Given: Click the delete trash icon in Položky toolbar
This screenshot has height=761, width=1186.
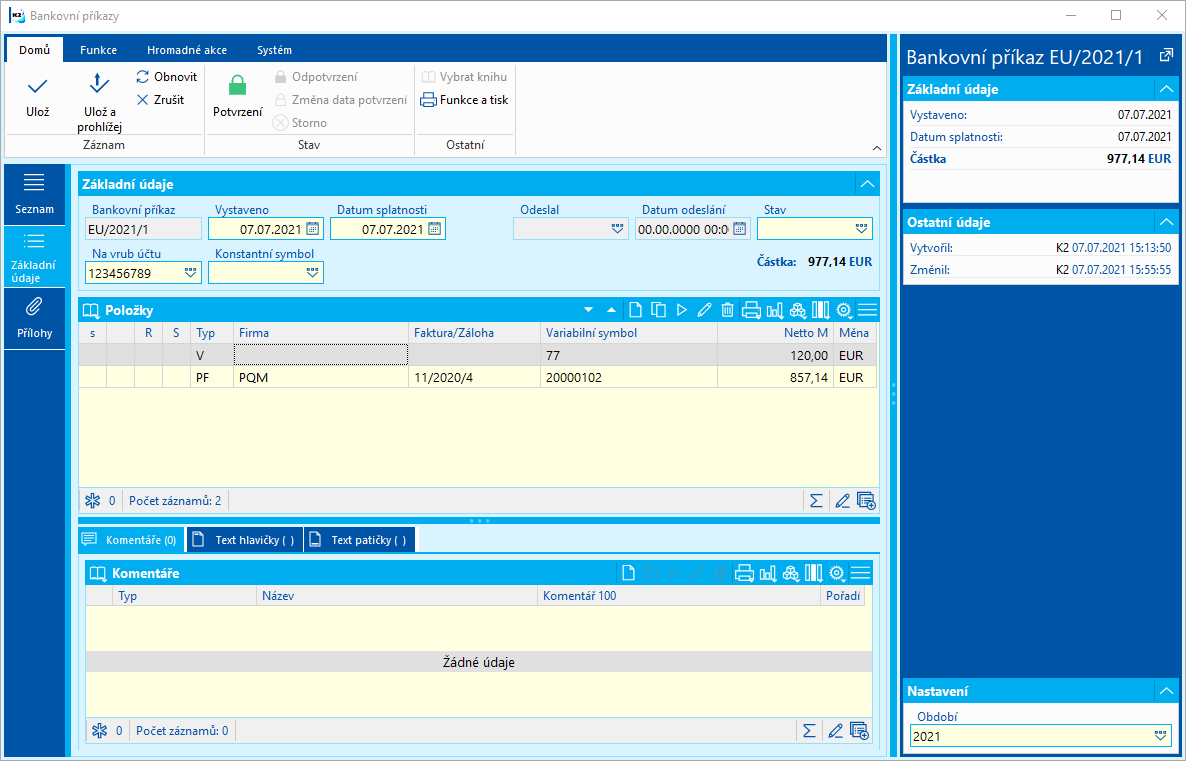Looking at the screenshot, I should click(728, 310).
